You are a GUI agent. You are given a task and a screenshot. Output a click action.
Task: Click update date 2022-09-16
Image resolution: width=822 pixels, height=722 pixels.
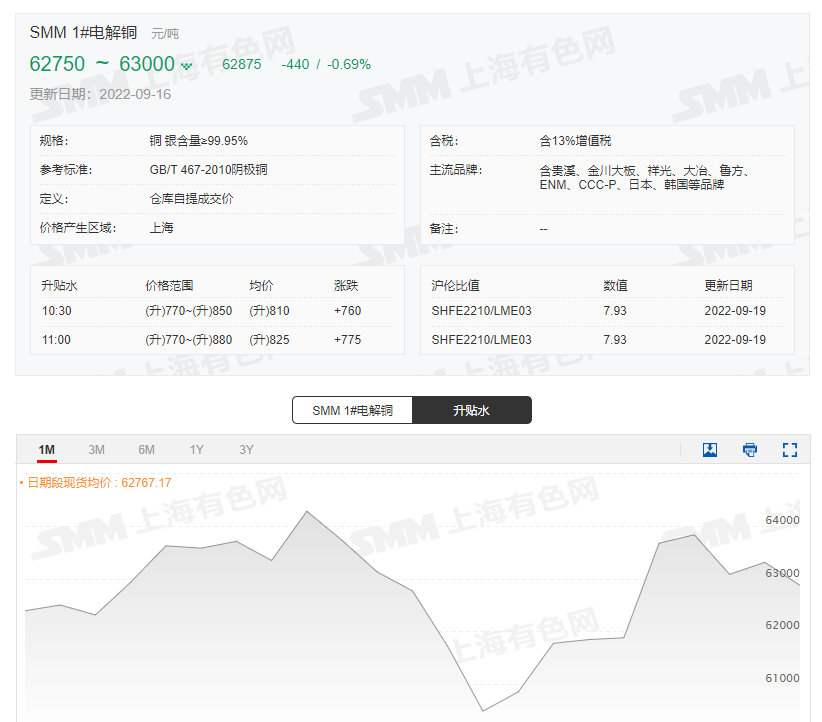pos(100,94)
